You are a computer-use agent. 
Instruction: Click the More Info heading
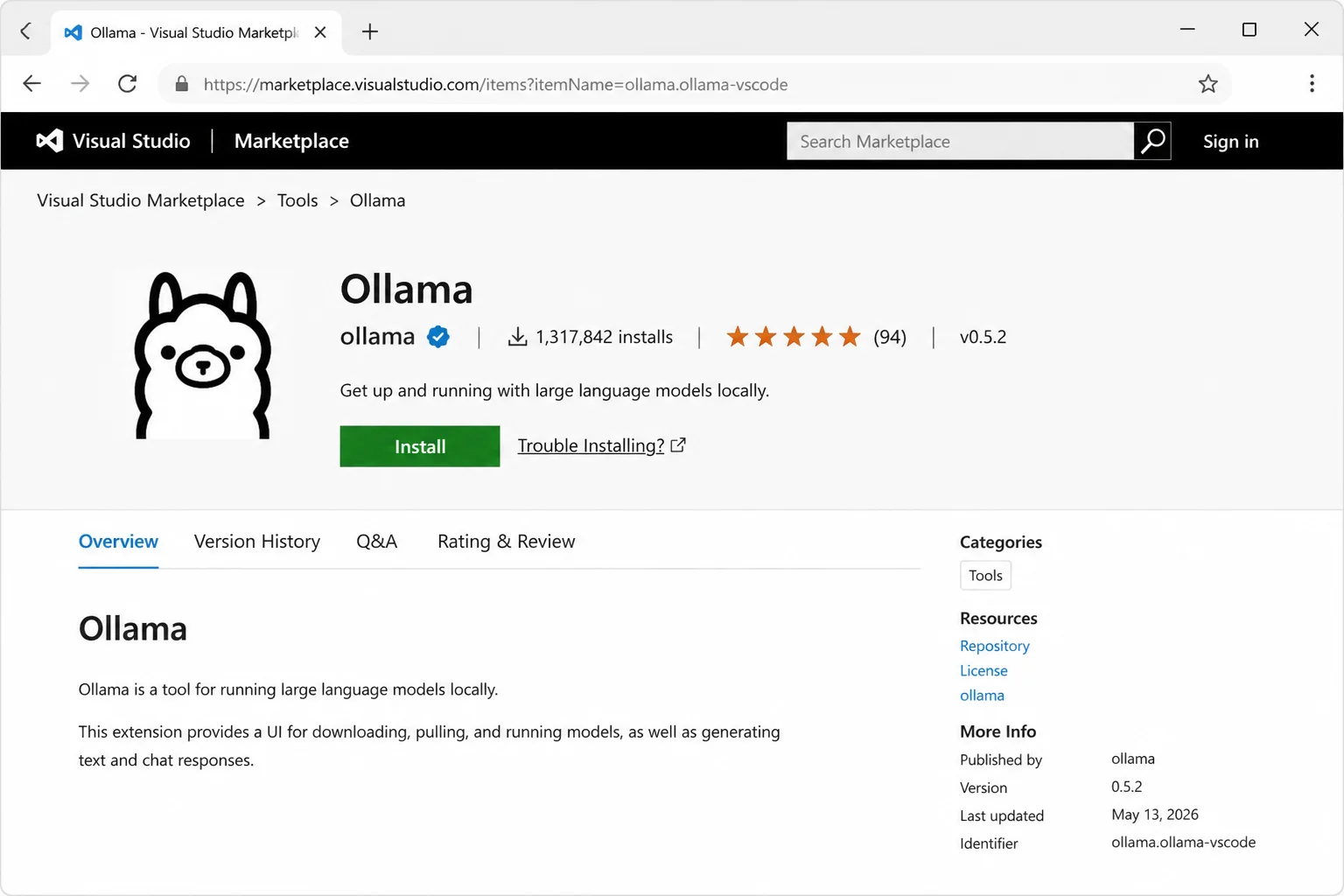coord(997,731)
